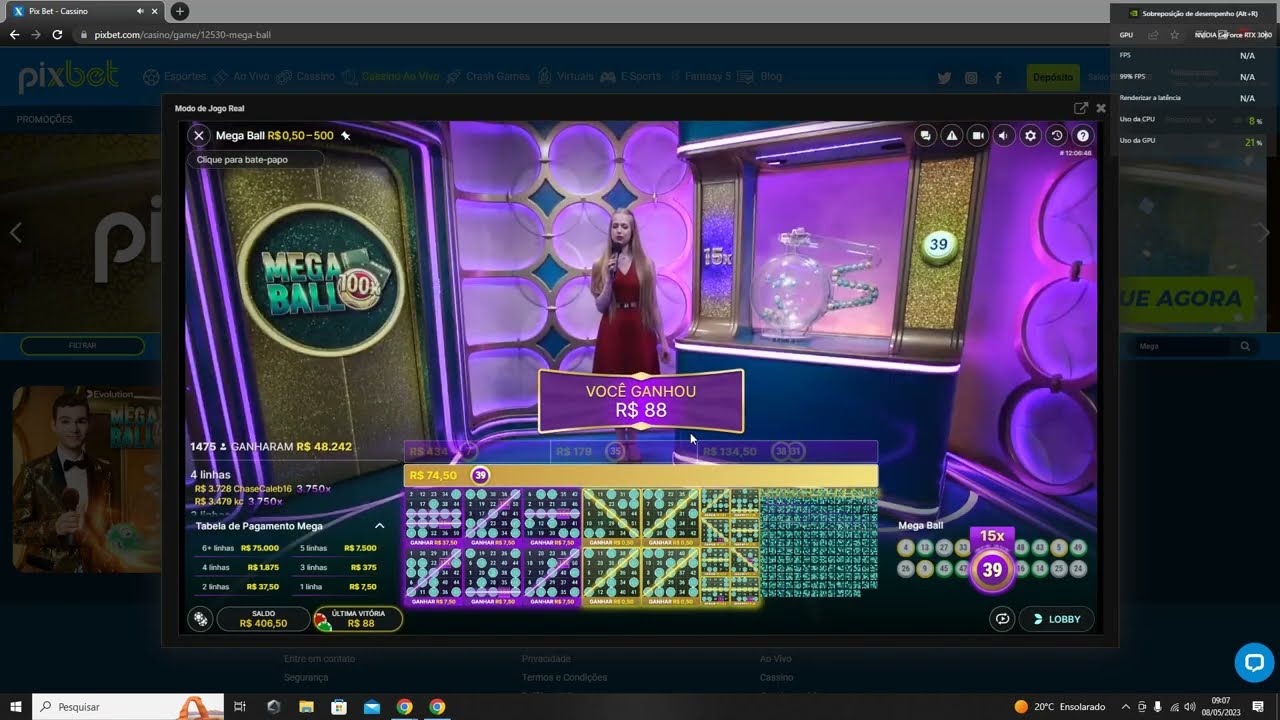This screenshot has height=720, width=1280.
Task: Go to previous promotion banner arrow
Action: point(15,232)
